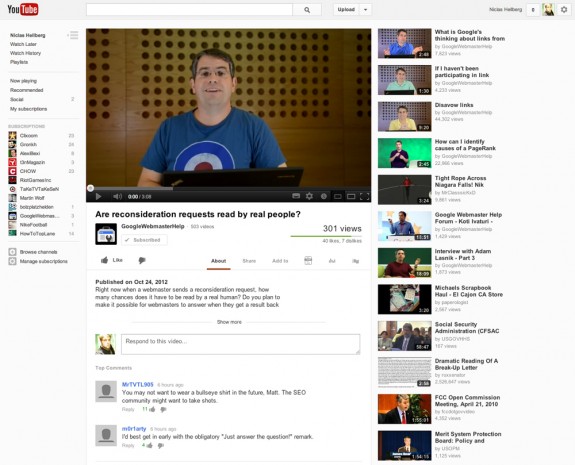This screenshot has width=575, height=465.
Task: Open Watch Later in the sidebar
Action: pos(23,44)
